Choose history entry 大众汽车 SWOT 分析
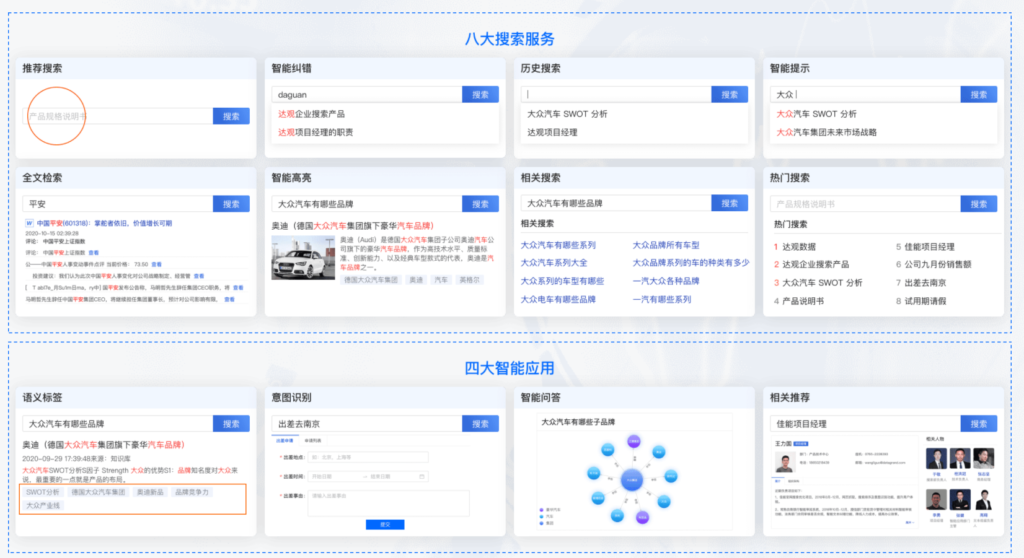1024x558 pixels. [x=567, y=114]
